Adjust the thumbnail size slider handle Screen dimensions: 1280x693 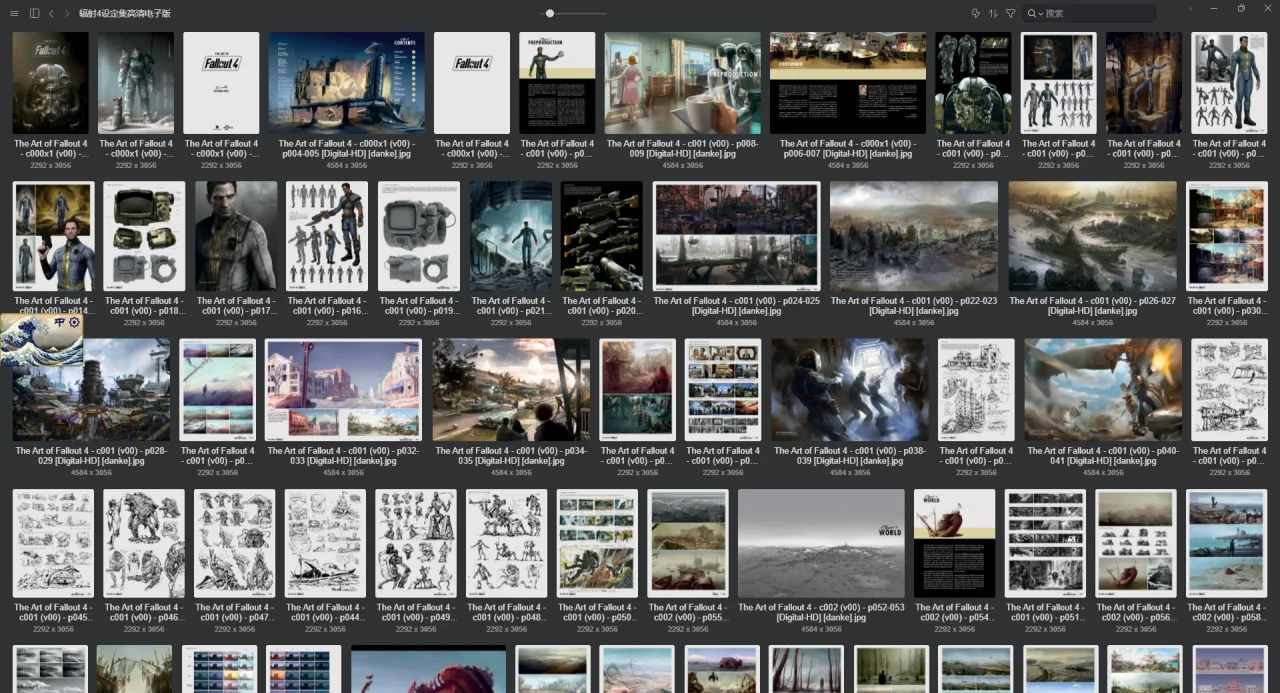pos(549,13)
